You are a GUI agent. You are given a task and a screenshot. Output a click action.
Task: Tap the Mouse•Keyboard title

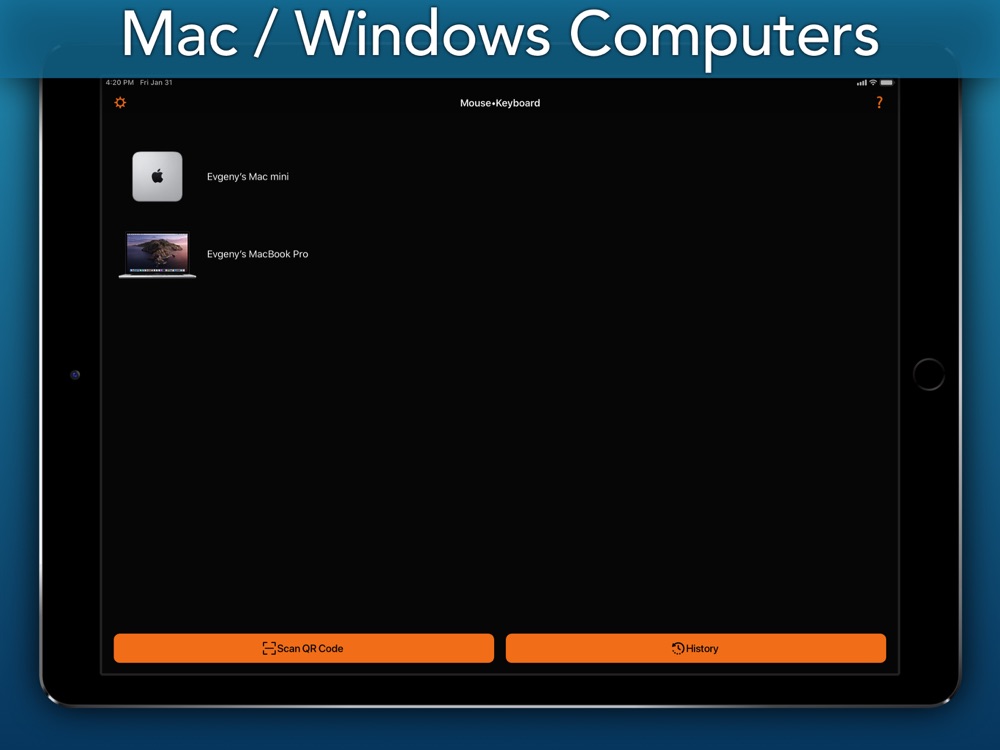pyautogui.click(x=500, y=103)
